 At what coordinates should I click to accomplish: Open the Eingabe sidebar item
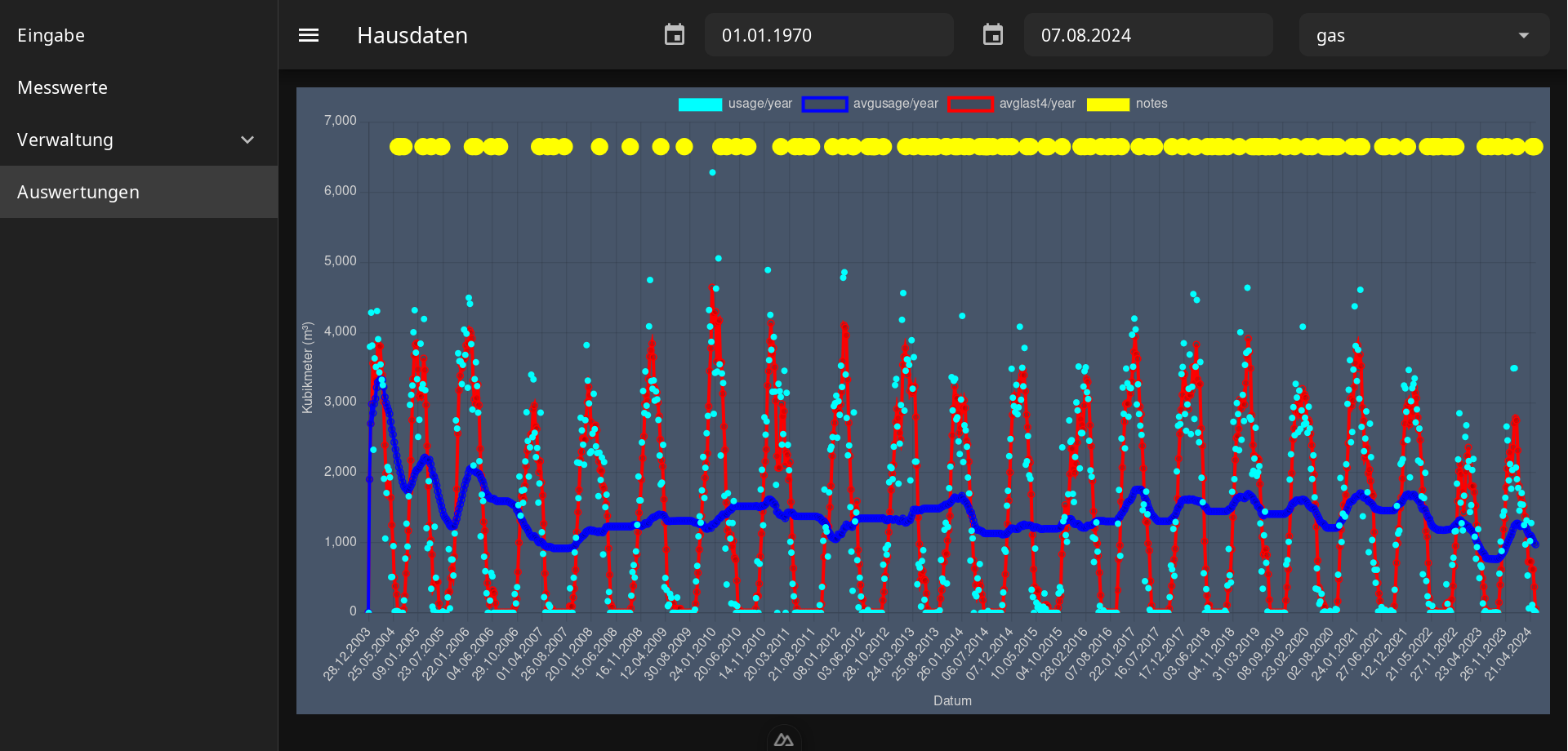click(139, 35)
